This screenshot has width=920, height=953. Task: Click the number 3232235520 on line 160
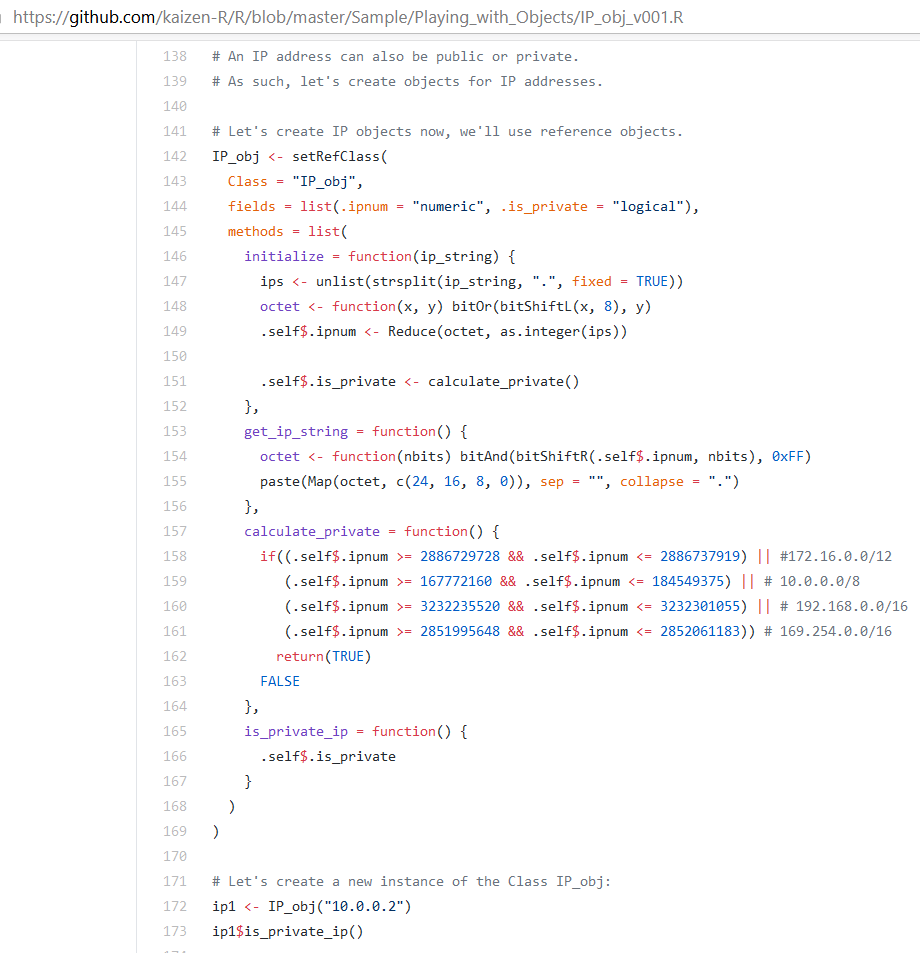[x=460, y=606]
